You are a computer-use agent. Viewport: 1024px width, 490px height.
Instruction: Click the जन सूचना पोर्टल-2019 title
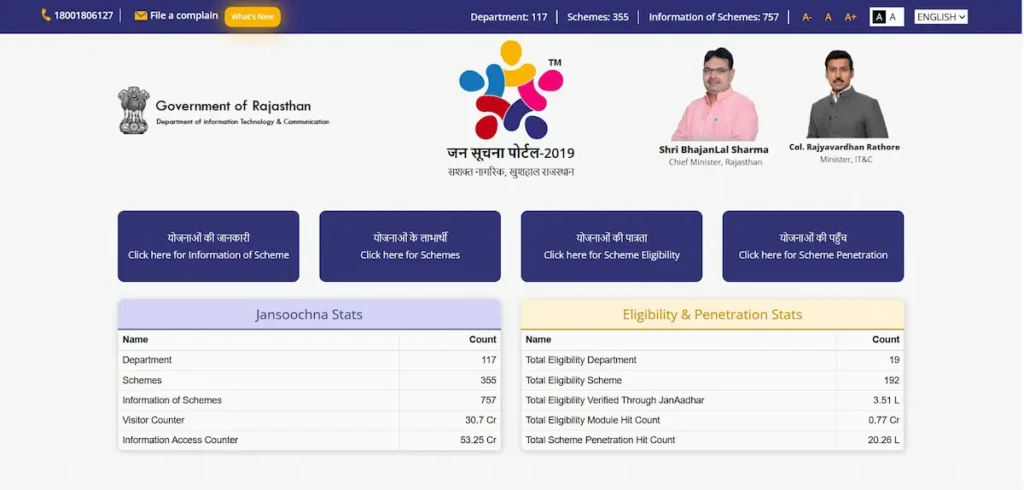[x=511, y=154]
